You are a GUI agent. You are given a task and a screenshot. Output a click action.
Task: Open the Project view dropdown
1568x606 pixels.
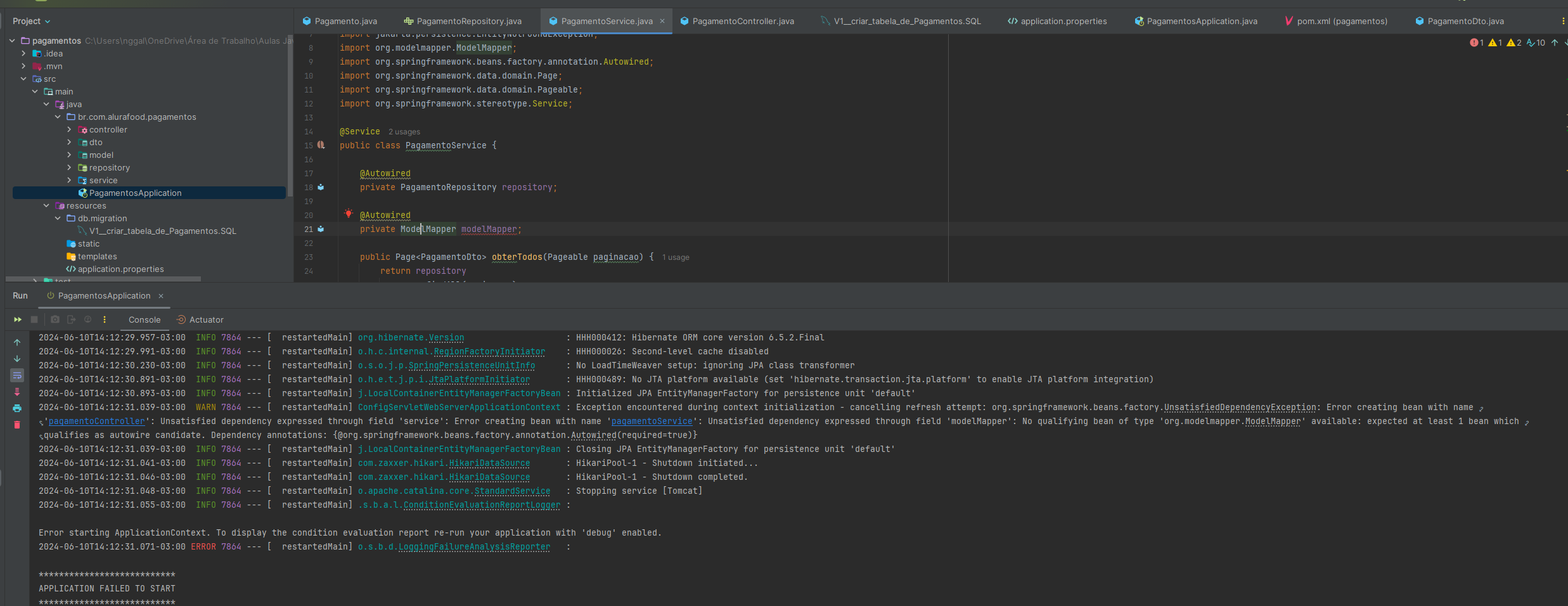31,22
